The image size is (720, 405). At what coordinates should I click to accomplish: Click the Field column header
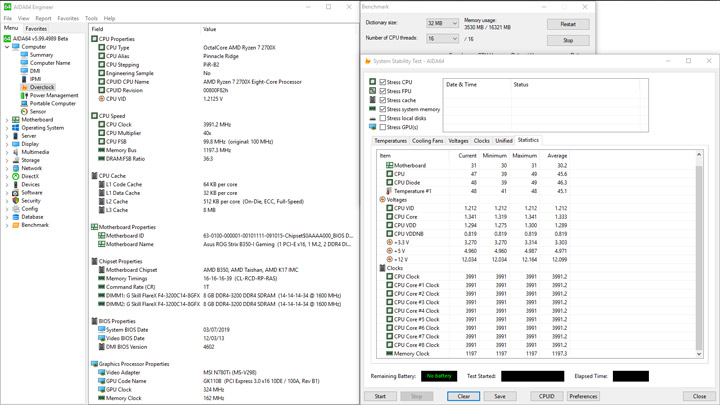click(x=145, y=29)
